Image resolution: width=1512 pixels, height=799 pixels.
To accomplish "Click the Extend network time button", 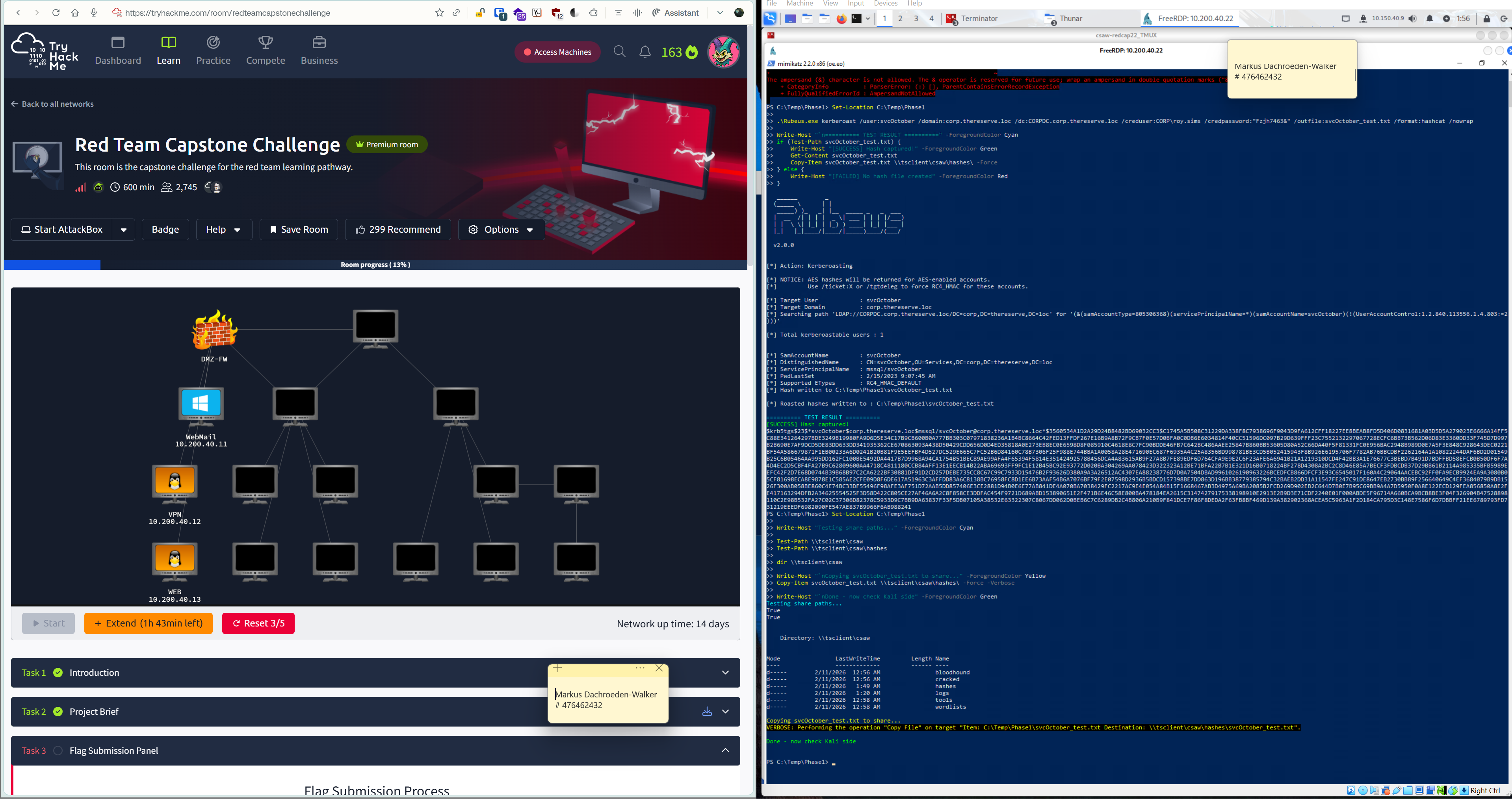I will [149, 623].
